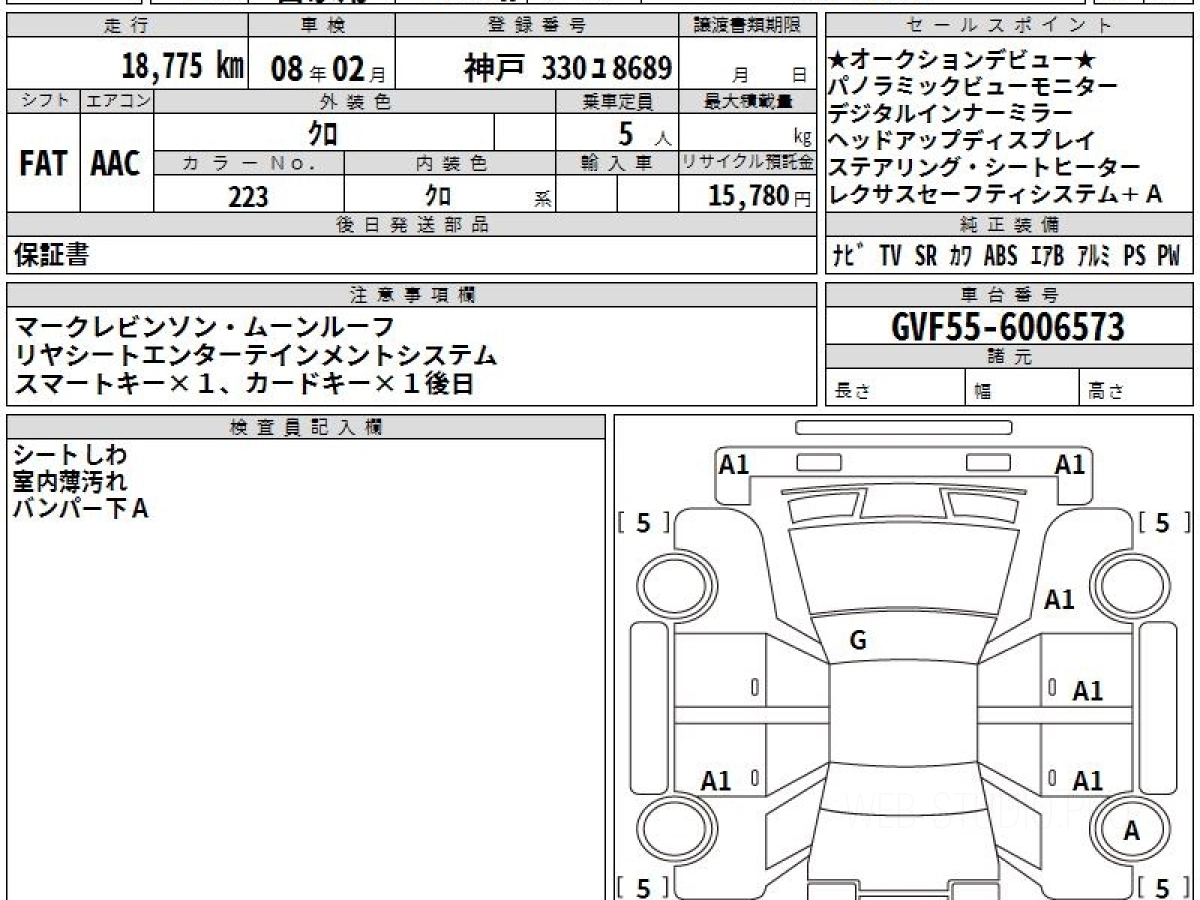The height and width of the screenshot is (900, 1200).
Task: Click the 後日発送部品 header
Action: click(x=411, y=225)
